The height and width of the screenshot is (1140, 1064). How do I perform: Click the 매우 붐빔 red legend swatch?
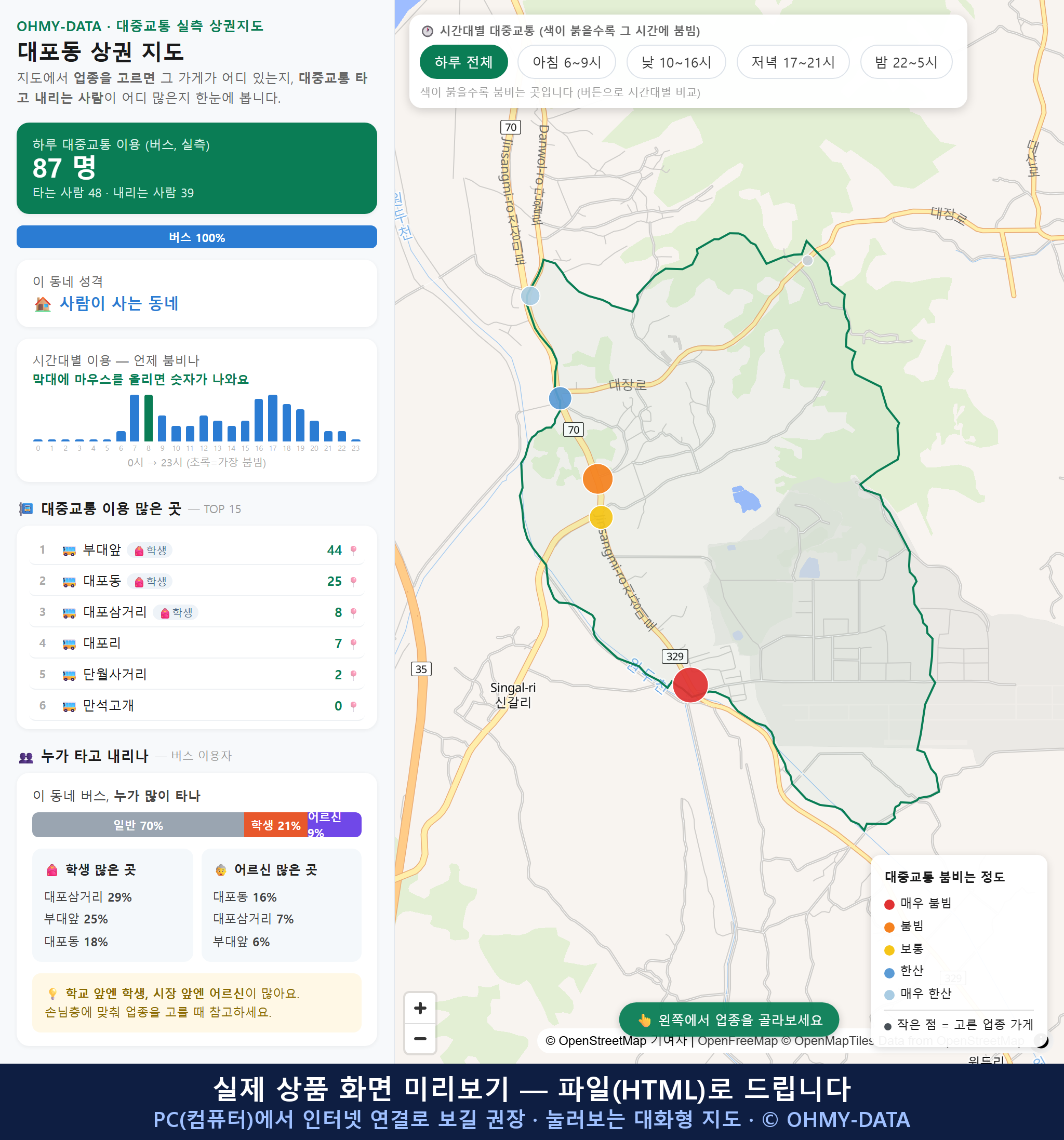tap(889, 904)
